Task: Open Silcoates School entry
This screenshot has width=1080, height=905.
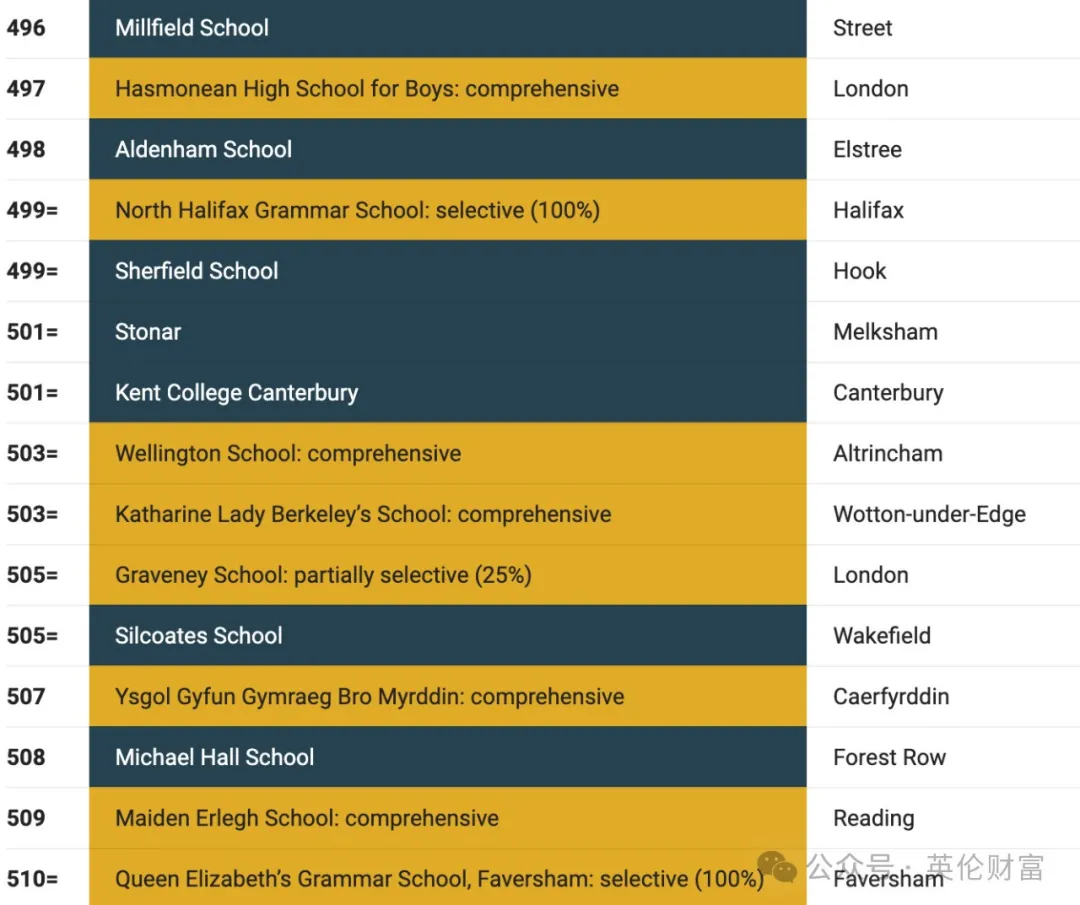Action: pyautogui.click(x=448, y=635)
